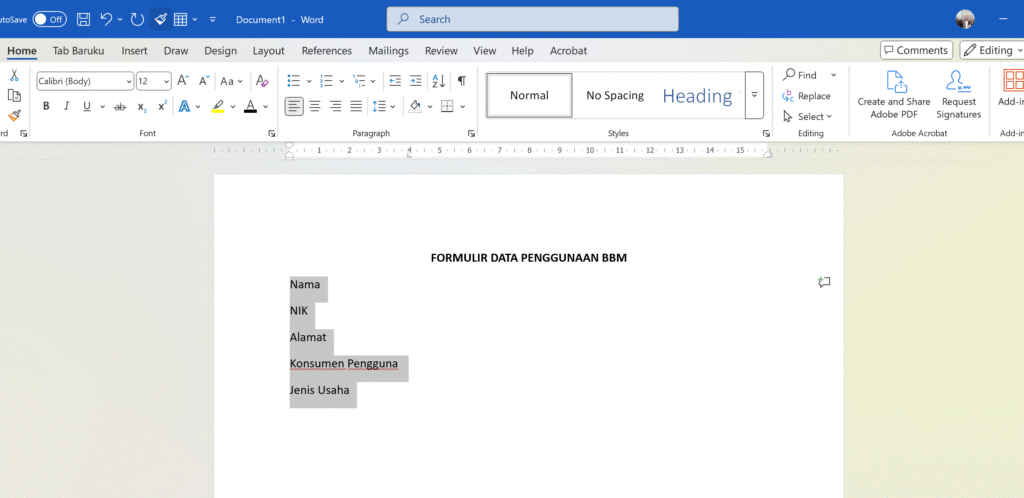1024x498 pixels.
Task: Open the font name Calibri dropdown
Action: tap(129, 81)
